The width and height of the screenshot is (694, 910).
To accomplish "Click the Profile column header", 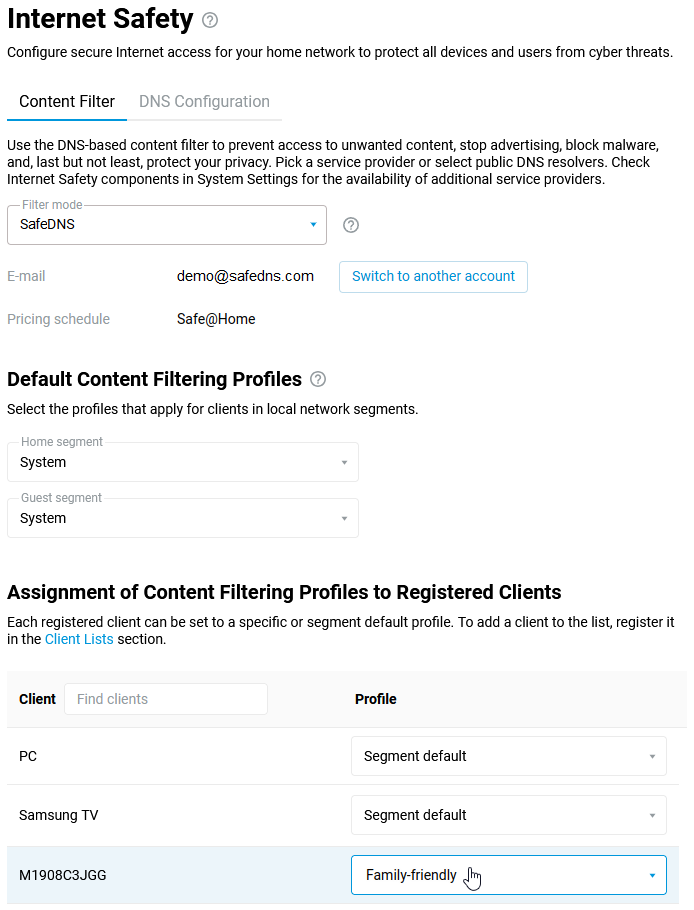I will [x=376, y=699].
